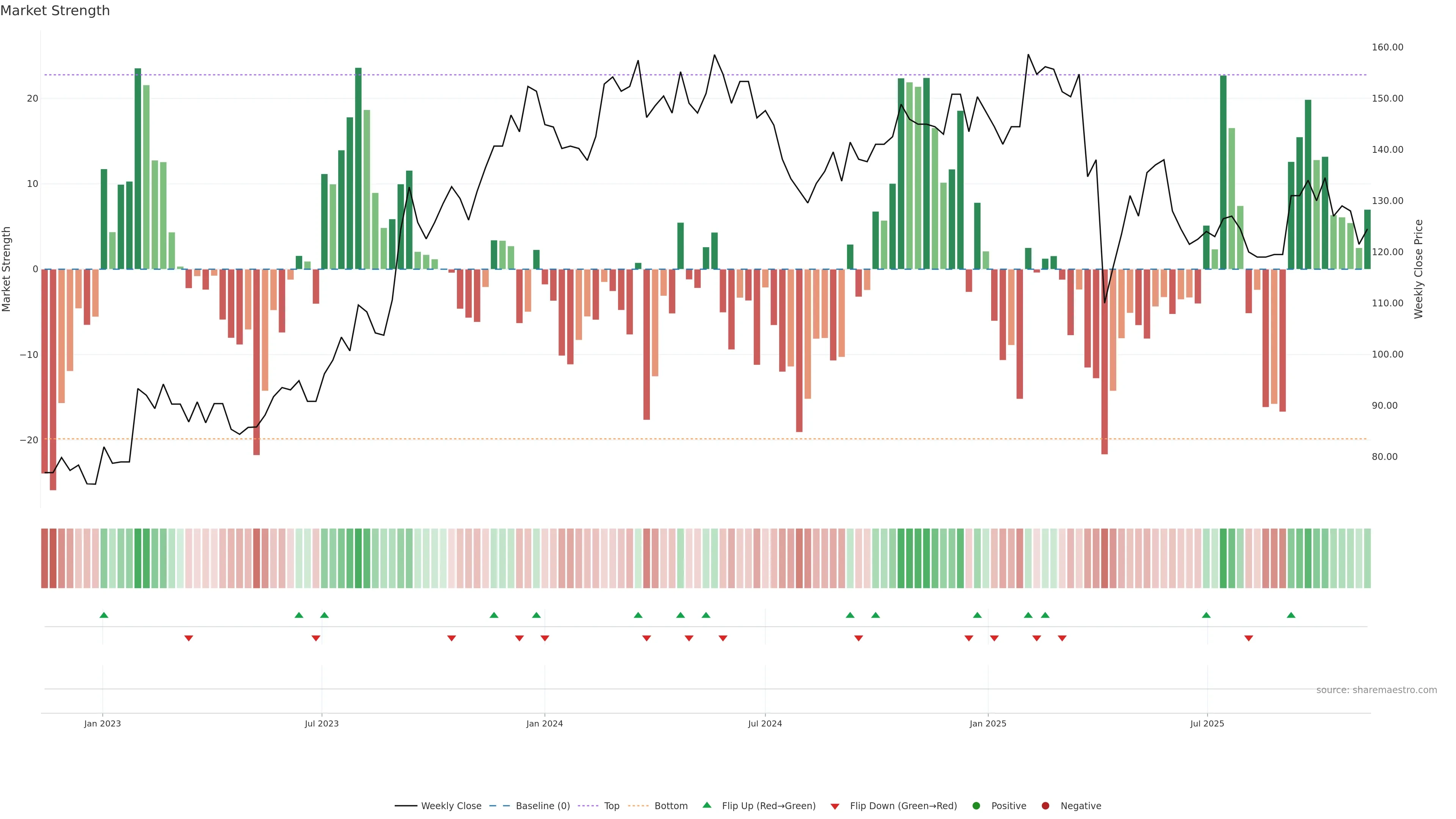Click the first red flip-down triangle marker
Viewport: 1456px width, 819px height.
click(x=189, y=638)
